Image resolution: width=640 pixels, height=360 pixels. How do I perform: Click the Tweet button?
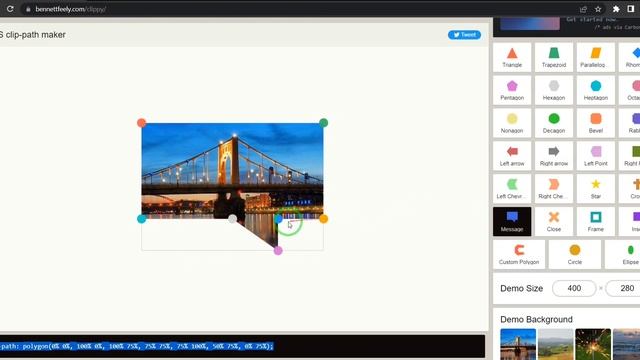coord(464,35)
